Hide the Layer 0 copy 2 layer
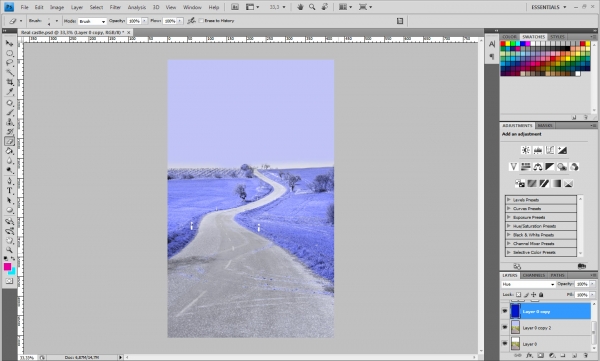 coord(505,327)
